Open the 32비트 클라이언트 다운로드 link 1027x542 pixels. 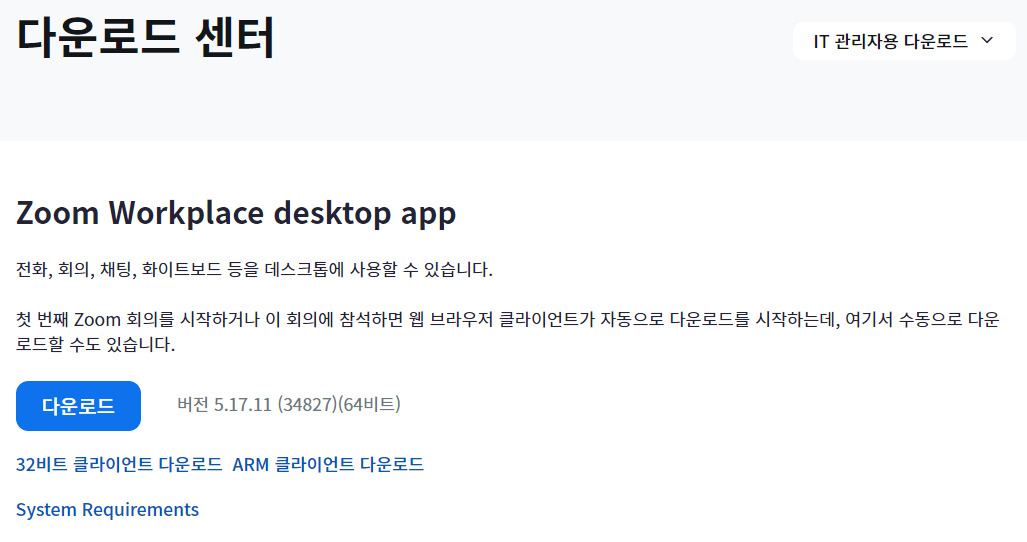click(119, 464)
